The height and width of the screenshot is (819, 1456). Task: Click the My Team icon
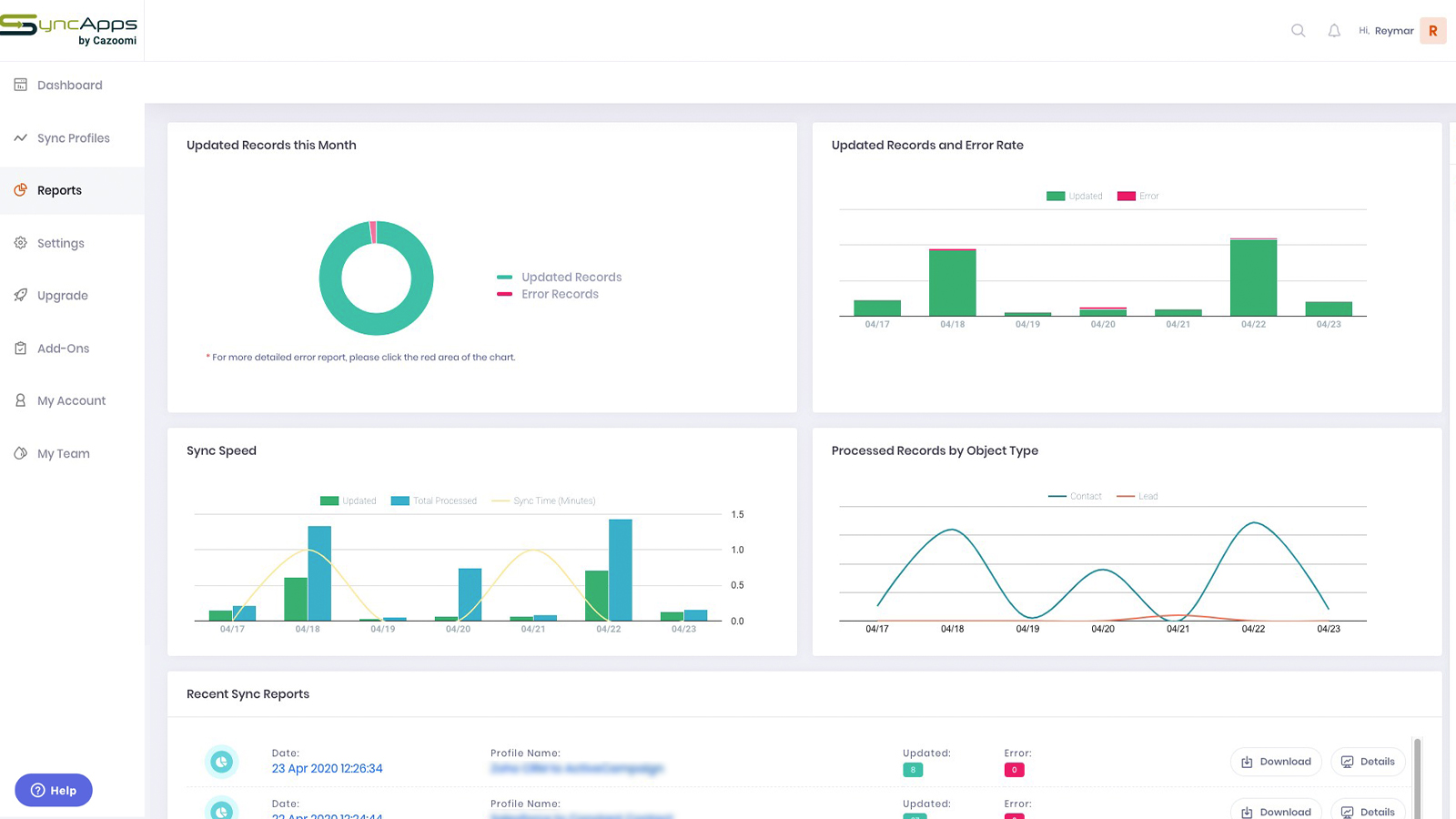(20, 453)
